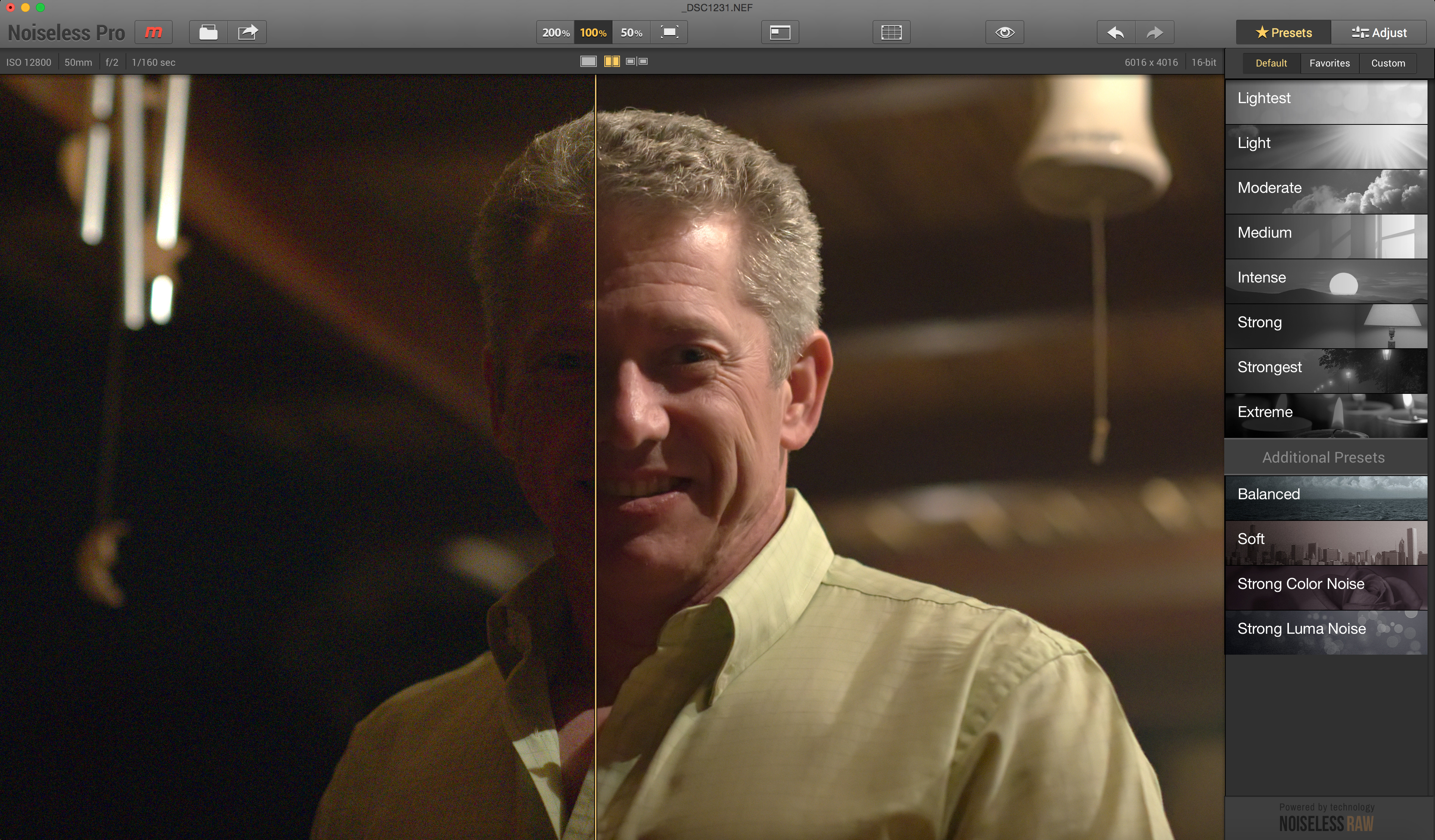Image resolution: width=1435 pixels, height=840 pixels.
Task: Click the red Macphun 'm' logo button
Action: (153, 33)
